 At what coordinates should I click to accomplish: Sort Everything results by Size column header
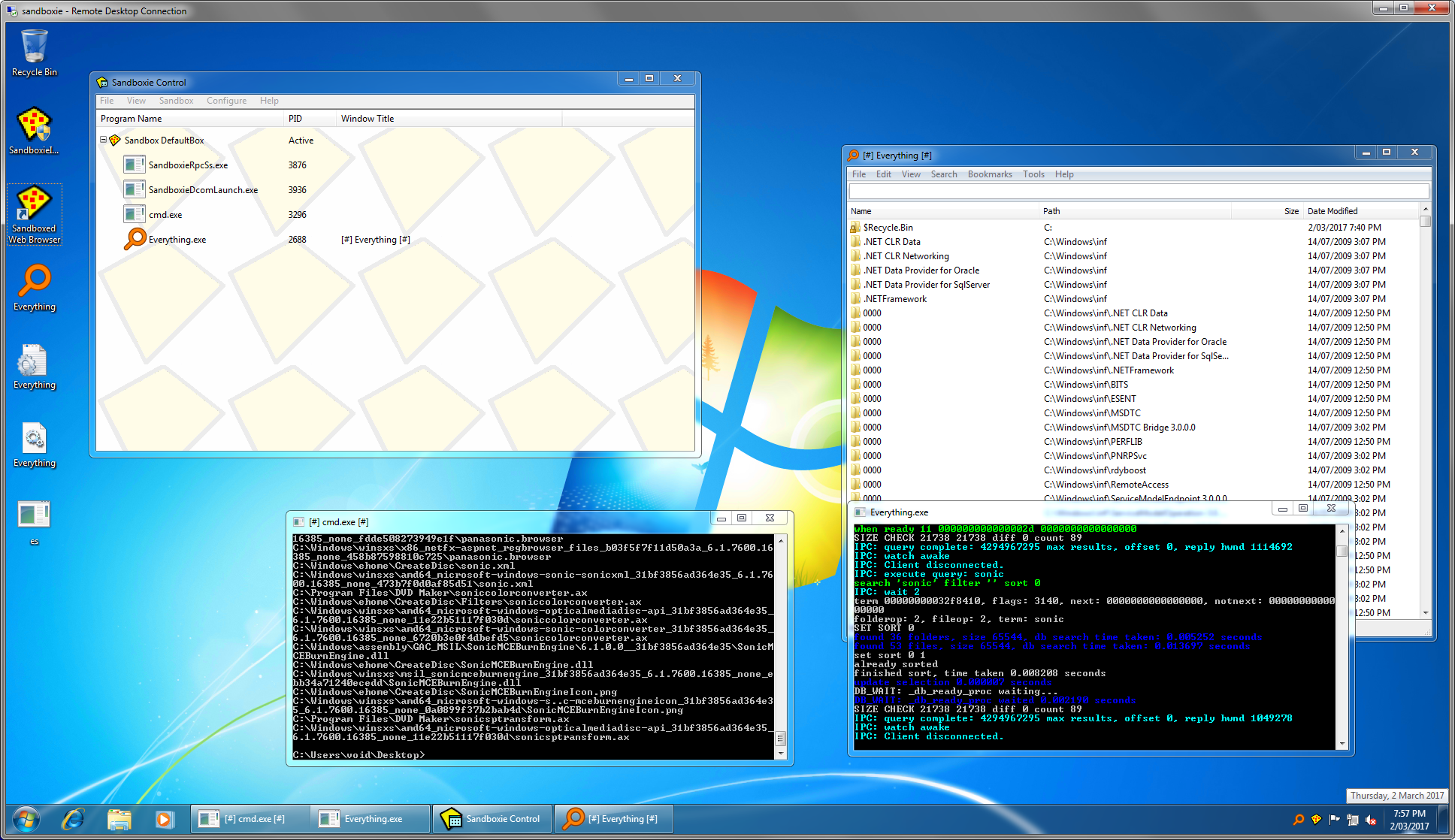pyautogui.click(x=1267, y=211)
